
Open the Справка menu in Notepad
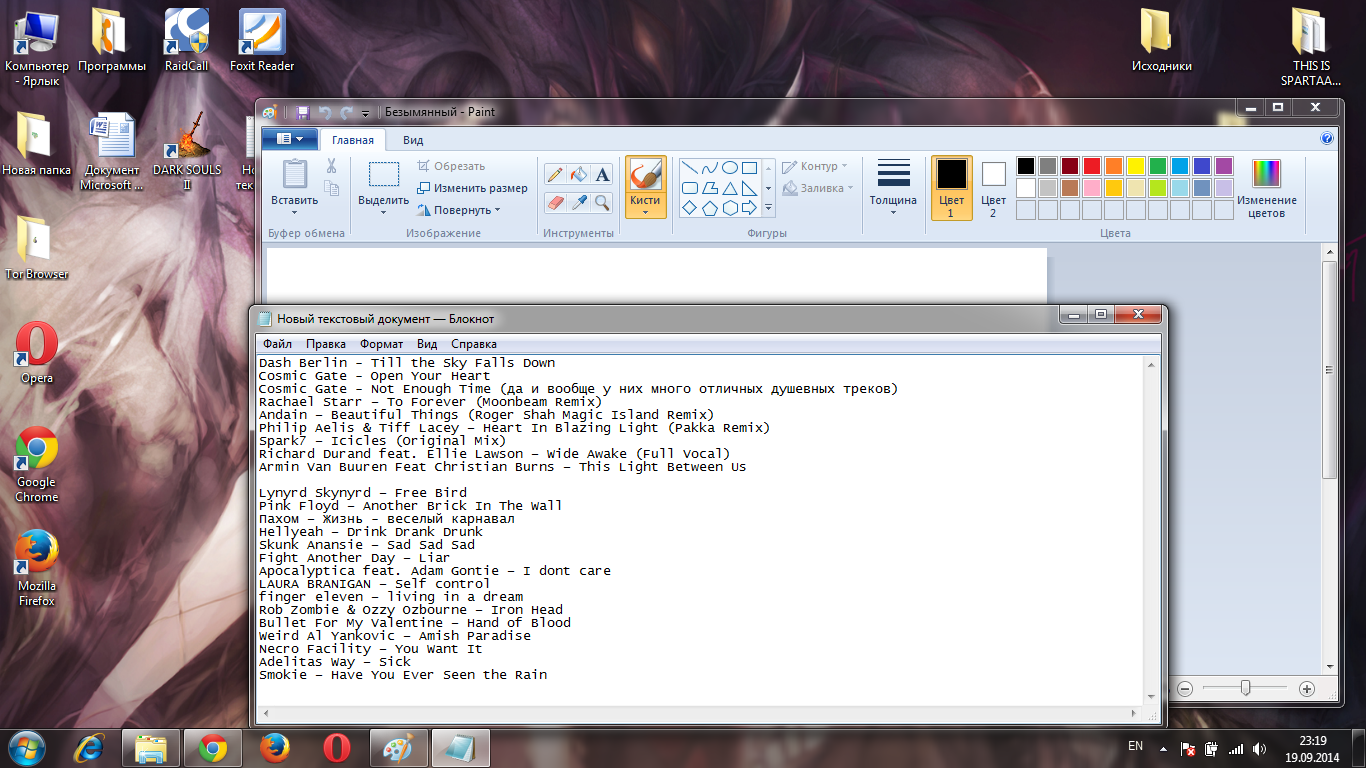[474, 344]
